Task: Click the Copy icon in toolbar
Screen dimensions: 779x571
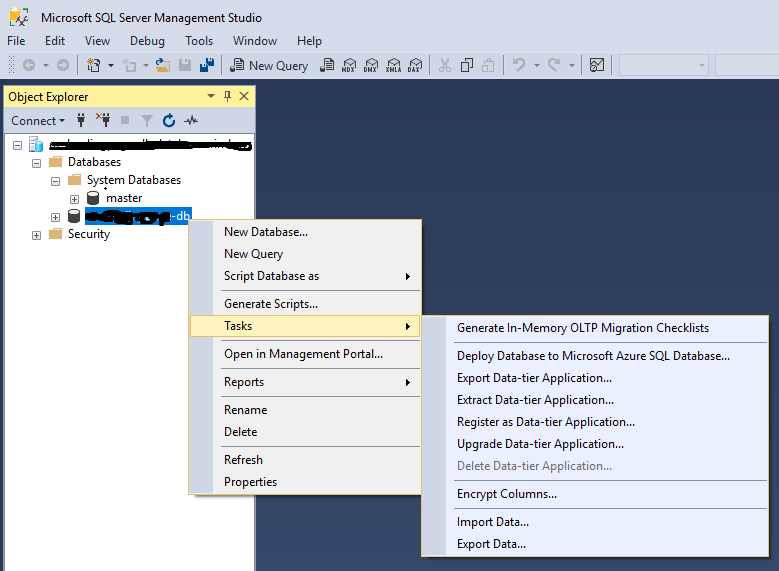Action: point(467,65)
